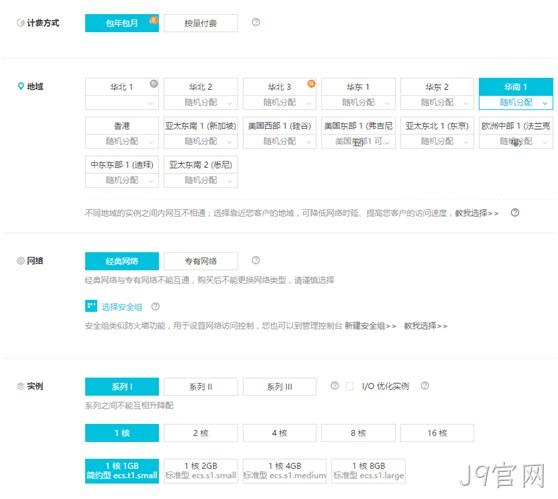Open 新建安全组>> link
The image size is (558, 499).
coord(370,326)
